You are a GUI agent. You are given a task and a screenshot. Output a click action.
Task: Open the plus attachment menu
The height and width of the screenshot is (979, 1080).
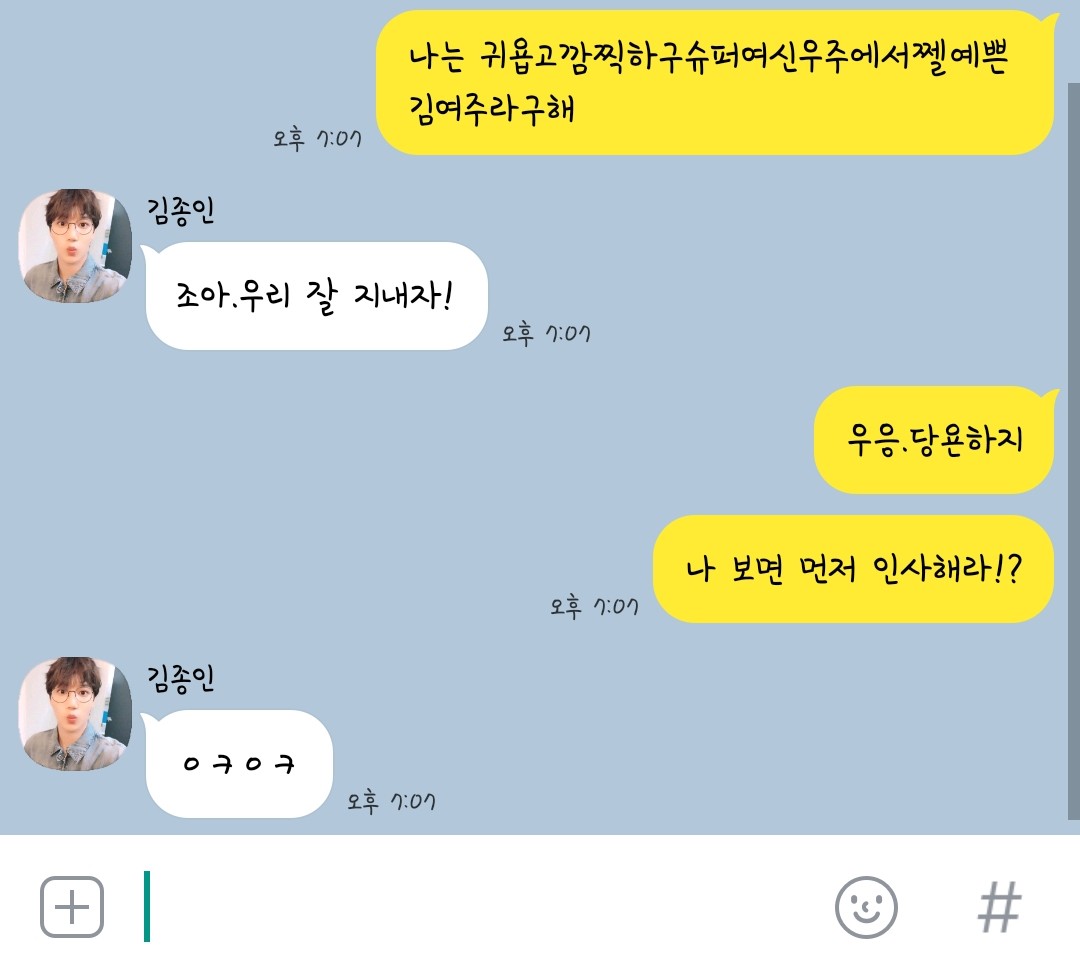click(72, 907)
